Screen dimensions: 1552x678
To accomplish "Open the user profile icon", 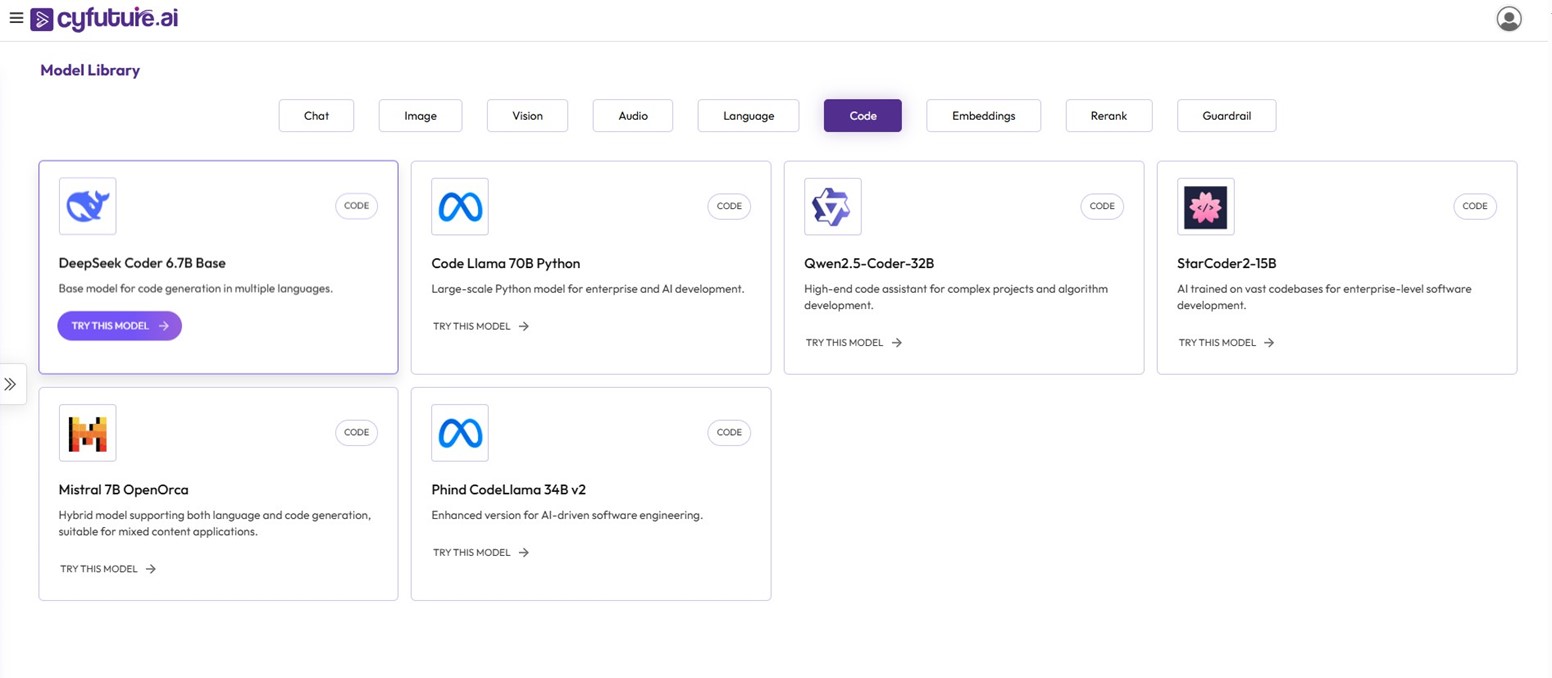I will click(1508, 19).
